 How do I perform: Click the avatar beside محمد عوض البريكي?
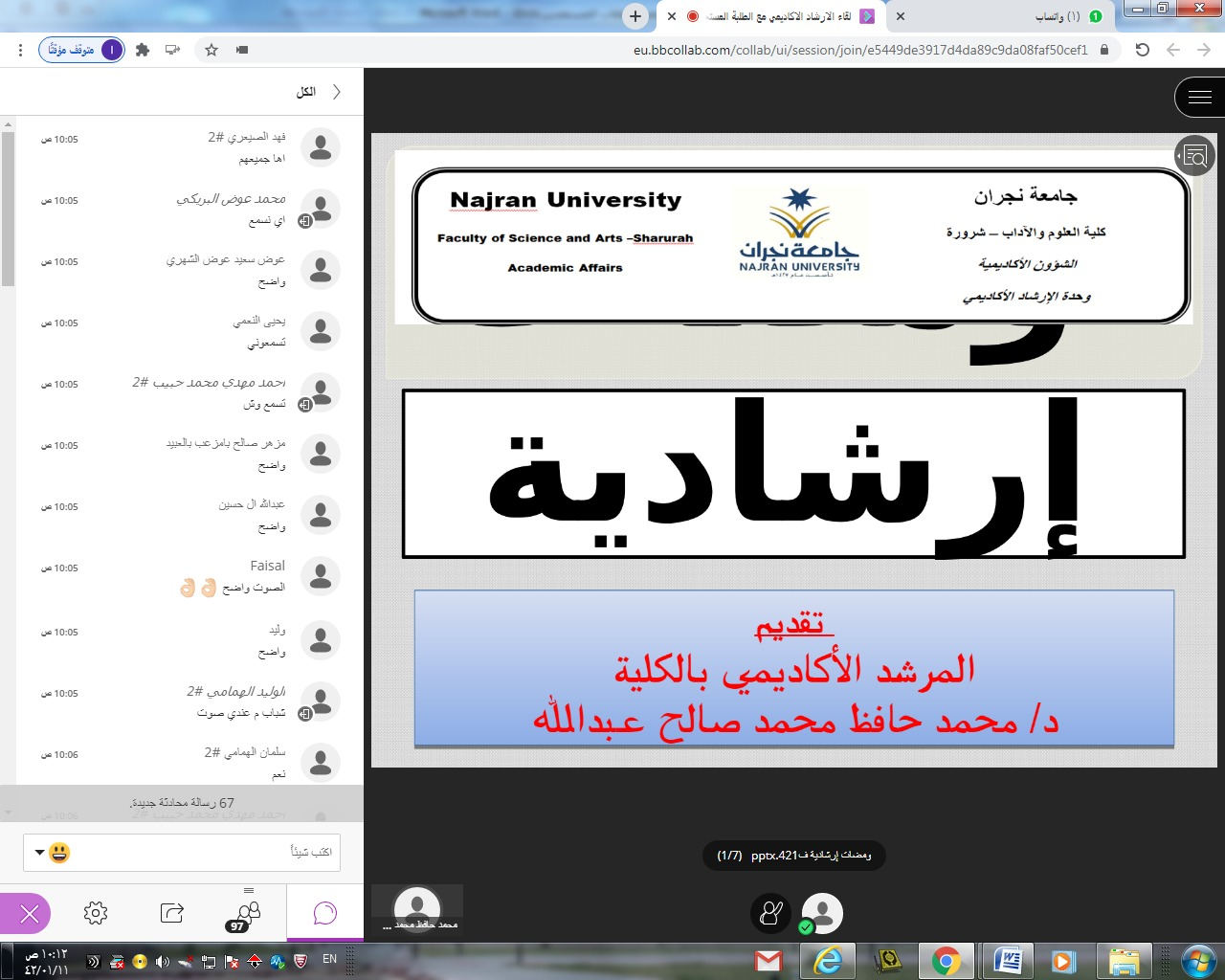pos(321,209)
